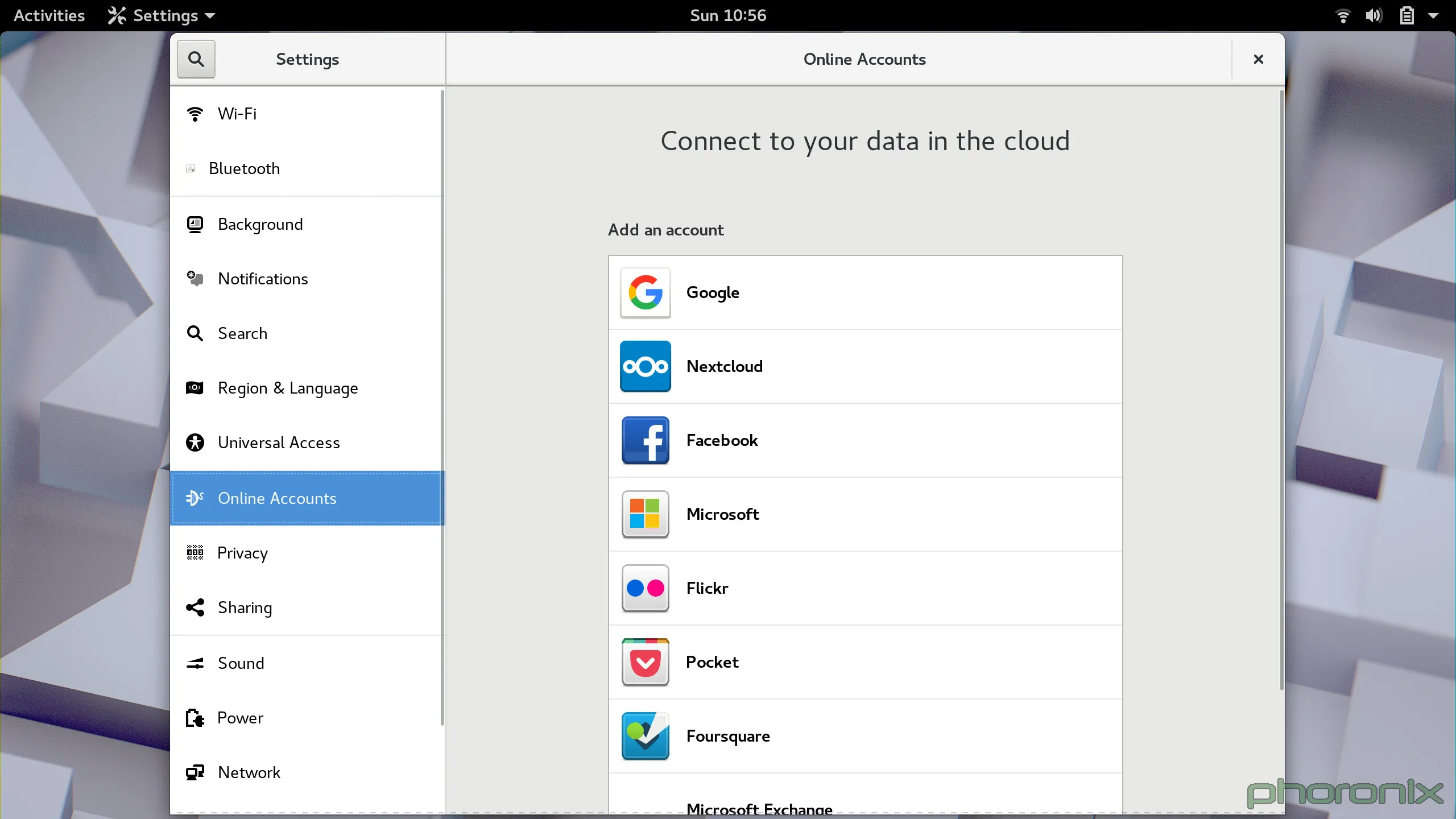Select the Online Accounts row
Viewport: 1456px width, 819px height.
[x=307, y=498]
